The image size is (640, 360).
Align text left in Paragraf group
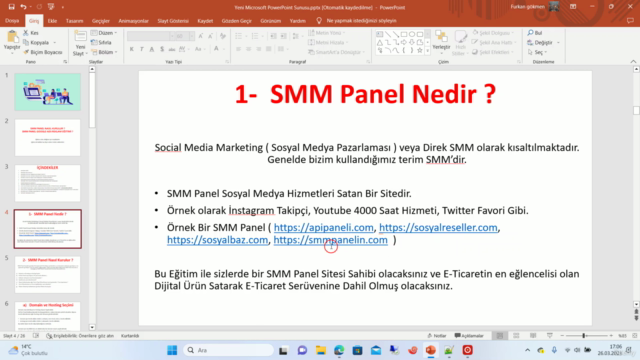tap(238, 49)
